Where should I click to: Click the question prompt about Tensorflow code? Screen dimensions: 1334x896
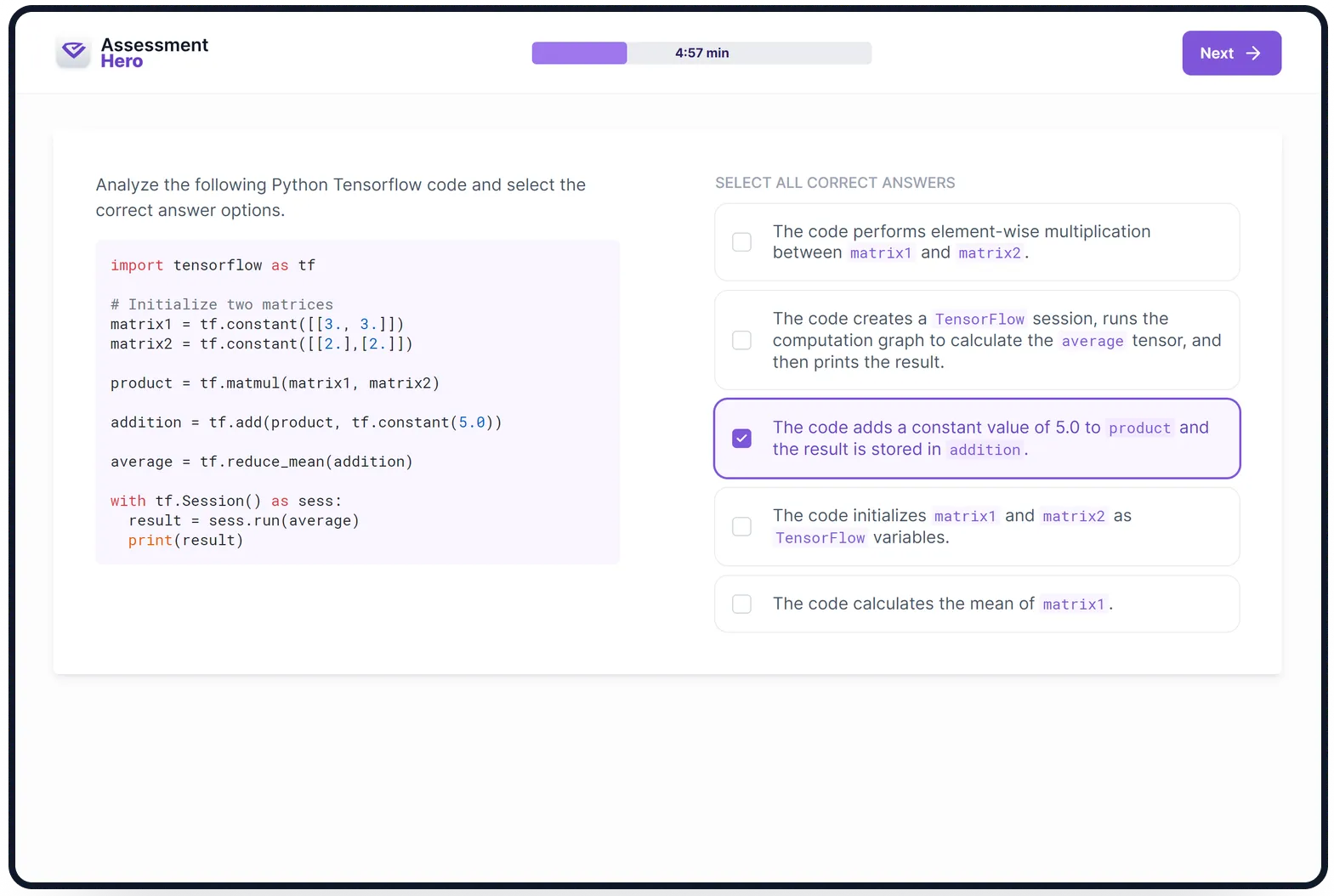341,197
